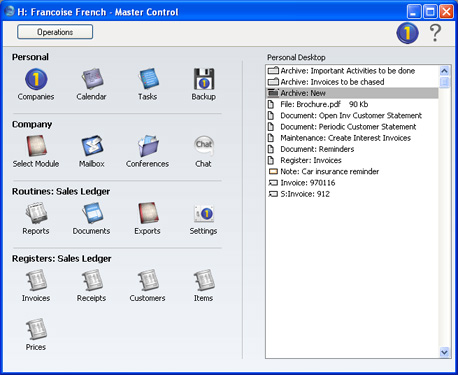Click the Personal Desktop scroll down arrow
458x375 pixels.
point(445,352)
